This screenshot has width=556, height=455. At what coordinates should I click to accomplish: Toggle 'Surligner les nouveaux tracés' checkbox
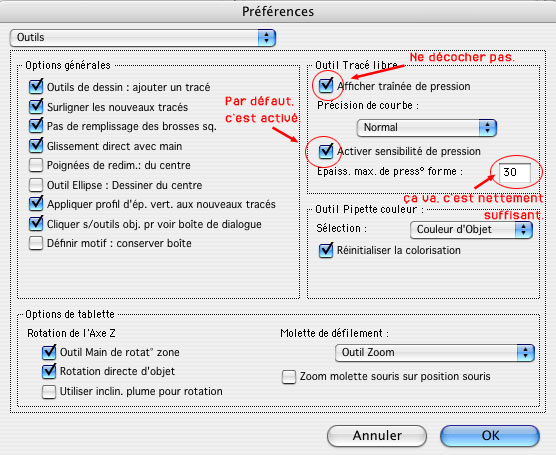point(36,106)
